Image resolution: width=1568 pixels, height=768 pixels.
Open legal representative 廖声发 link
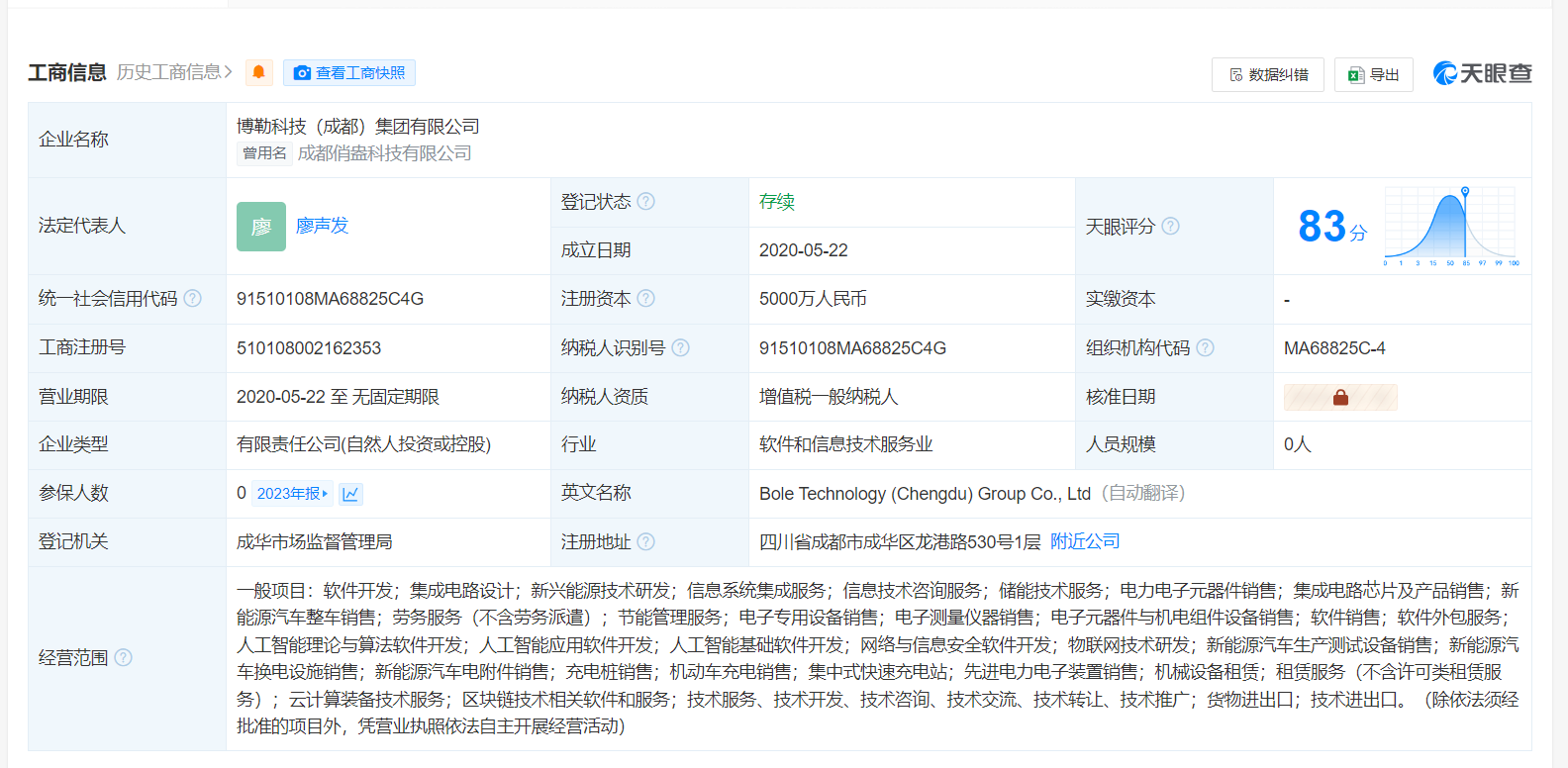click(323, 226)
